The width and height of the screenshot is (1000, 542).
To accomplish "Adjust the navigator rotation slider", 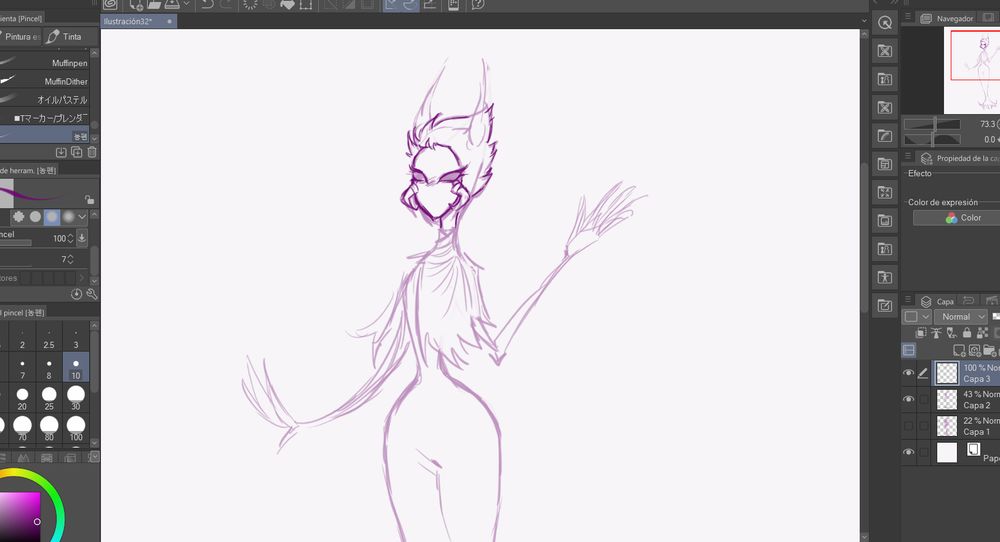I will point(932,139).
